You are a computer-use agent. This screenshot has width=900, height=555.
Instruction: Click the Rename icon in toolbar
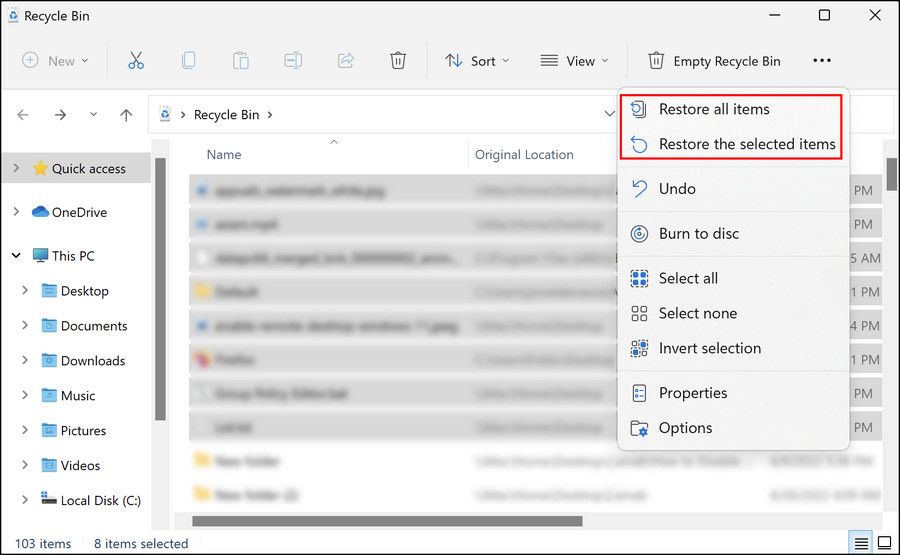293,60
